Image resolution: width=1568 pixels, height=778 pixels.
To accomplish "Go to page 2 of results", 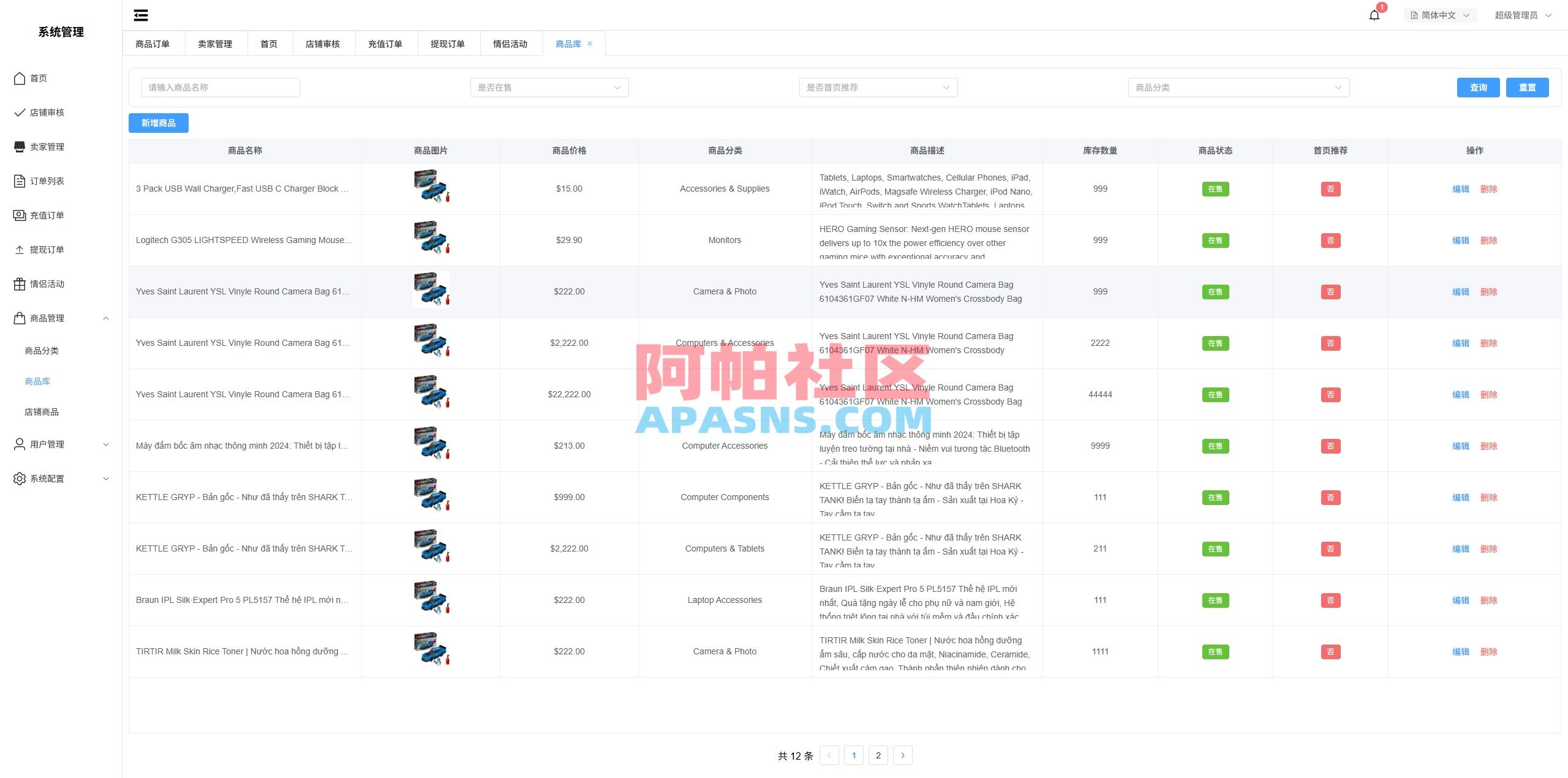I will click(878, 755).
